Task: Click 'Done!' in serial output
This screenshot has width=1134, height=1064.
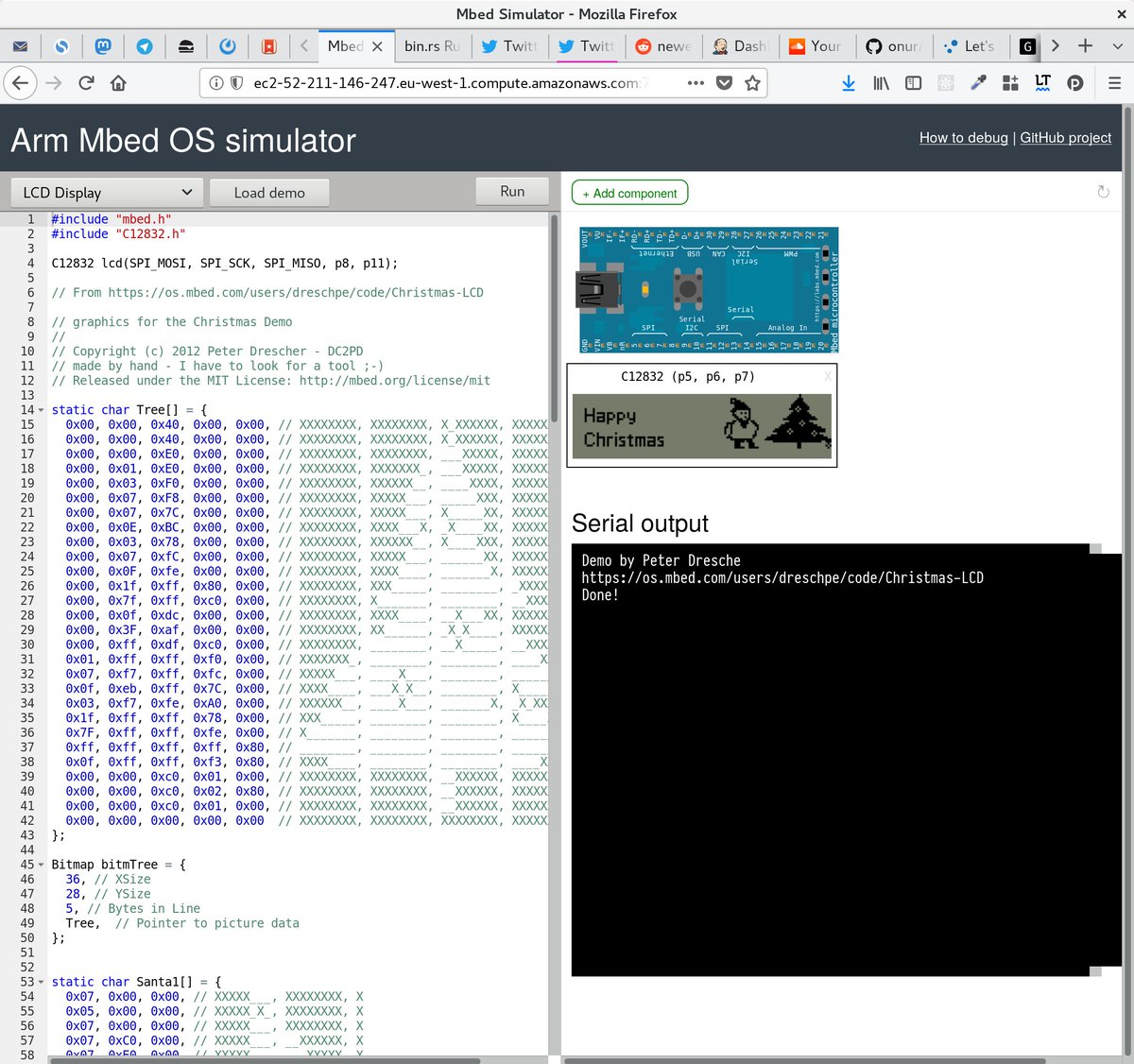Action: pyautogui.click(x=600, y=595)
